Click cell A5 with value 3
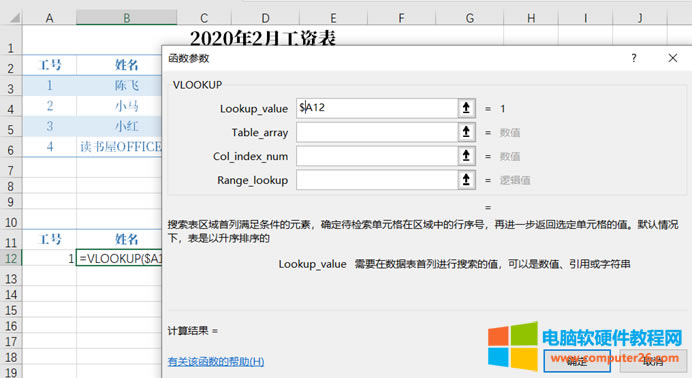 point(49,126)
